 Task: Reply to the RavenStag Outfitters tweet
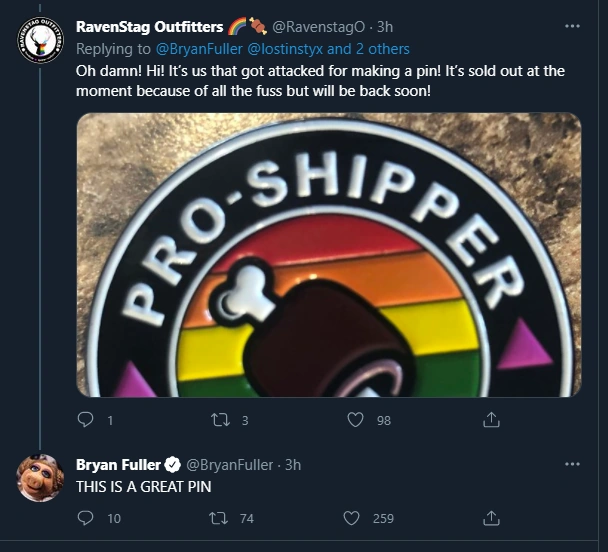pyautogui.click(x=85, y=421)
